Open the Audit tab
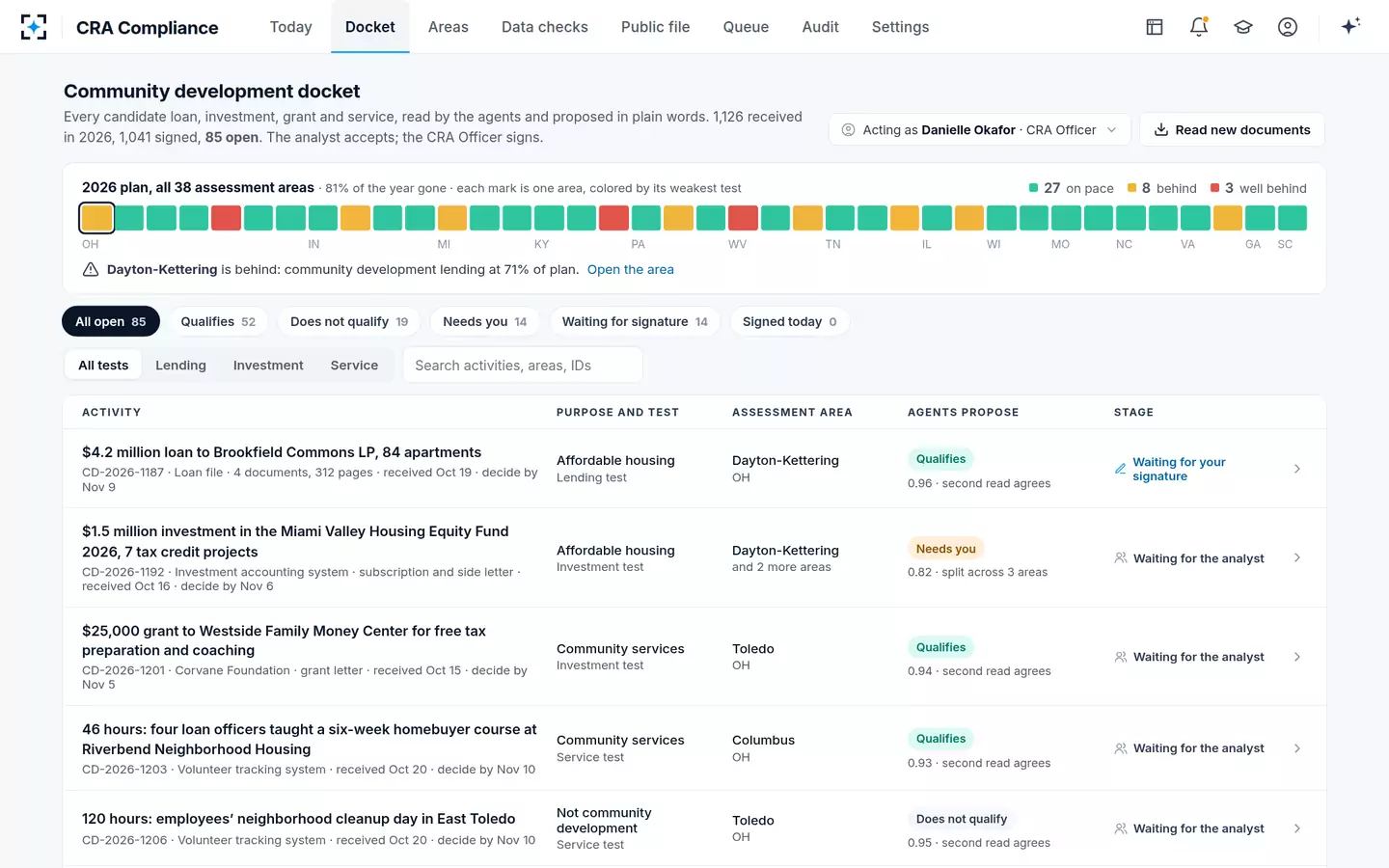 coord(821,27)
